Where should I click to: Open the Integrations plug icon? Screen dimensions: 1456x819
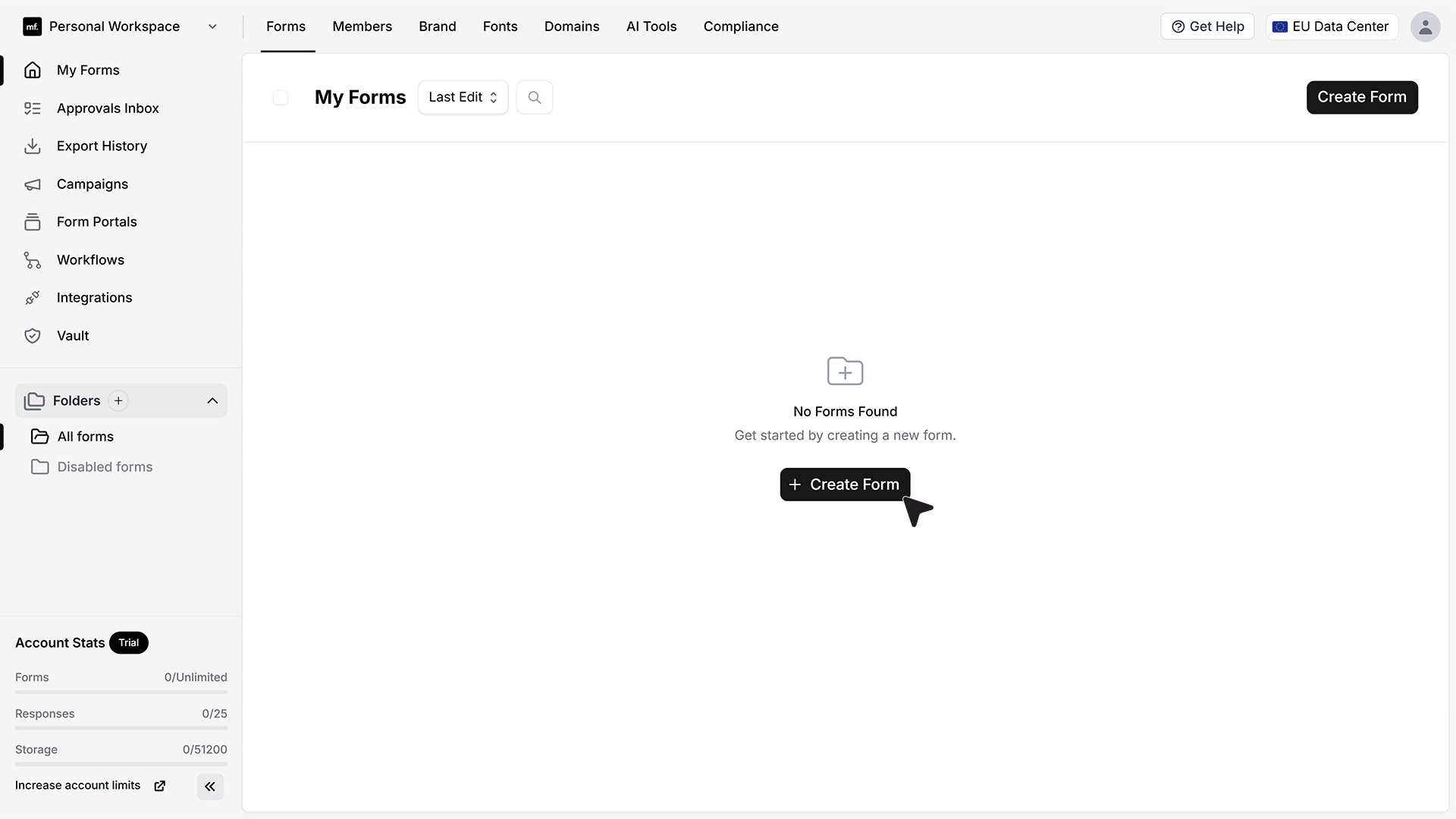coord(32,298)
